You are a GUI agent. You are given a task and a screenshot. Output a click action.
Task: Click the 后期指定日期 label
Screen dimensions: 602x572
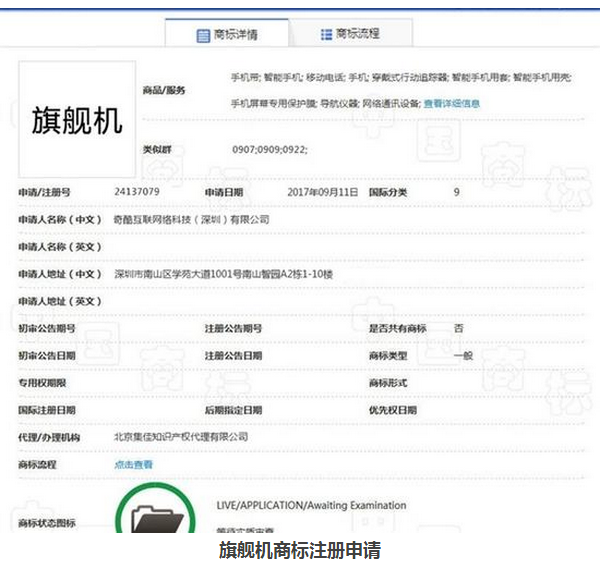(x=233, y=410)
